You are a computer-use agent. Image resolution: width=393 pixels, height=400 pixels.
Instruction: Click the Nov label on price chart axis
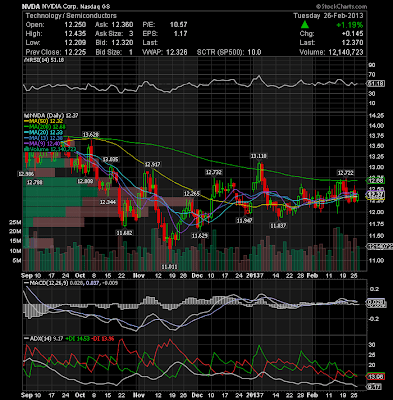click(139, 276)
